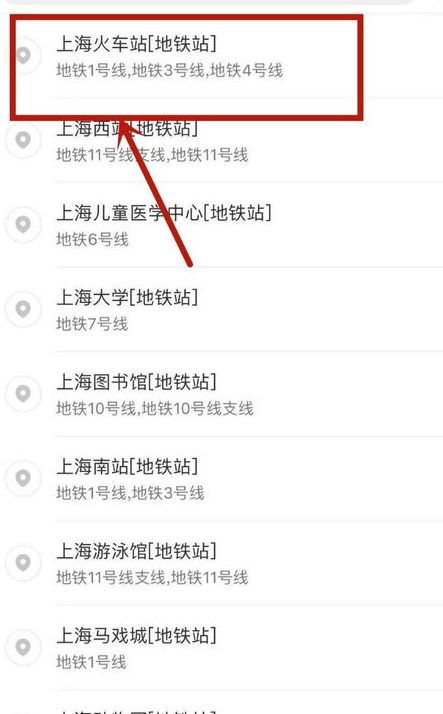
Task: Choose 上海南站[地铁站] entry
Action: pos(221,478)
